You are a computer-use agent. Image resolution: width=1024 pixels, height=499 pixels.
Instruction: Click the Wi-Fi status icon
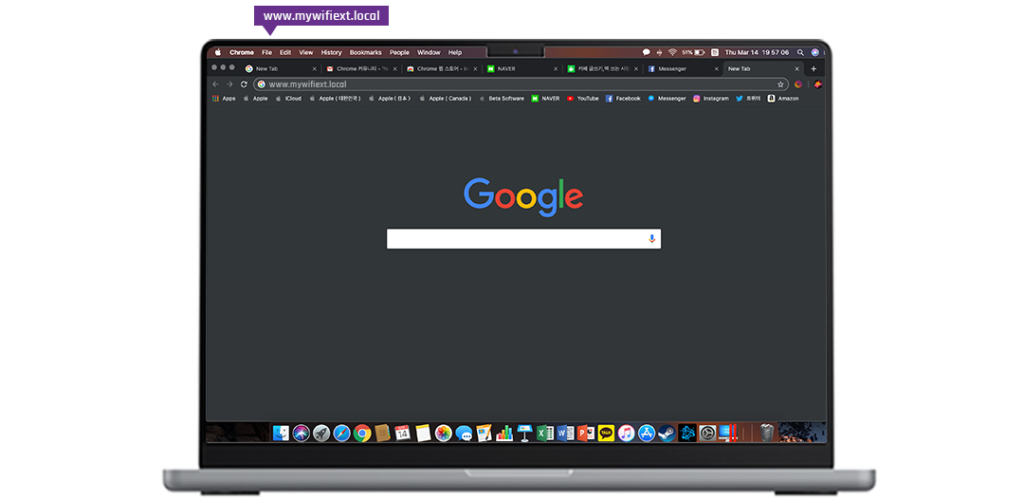tap(672, 52)
